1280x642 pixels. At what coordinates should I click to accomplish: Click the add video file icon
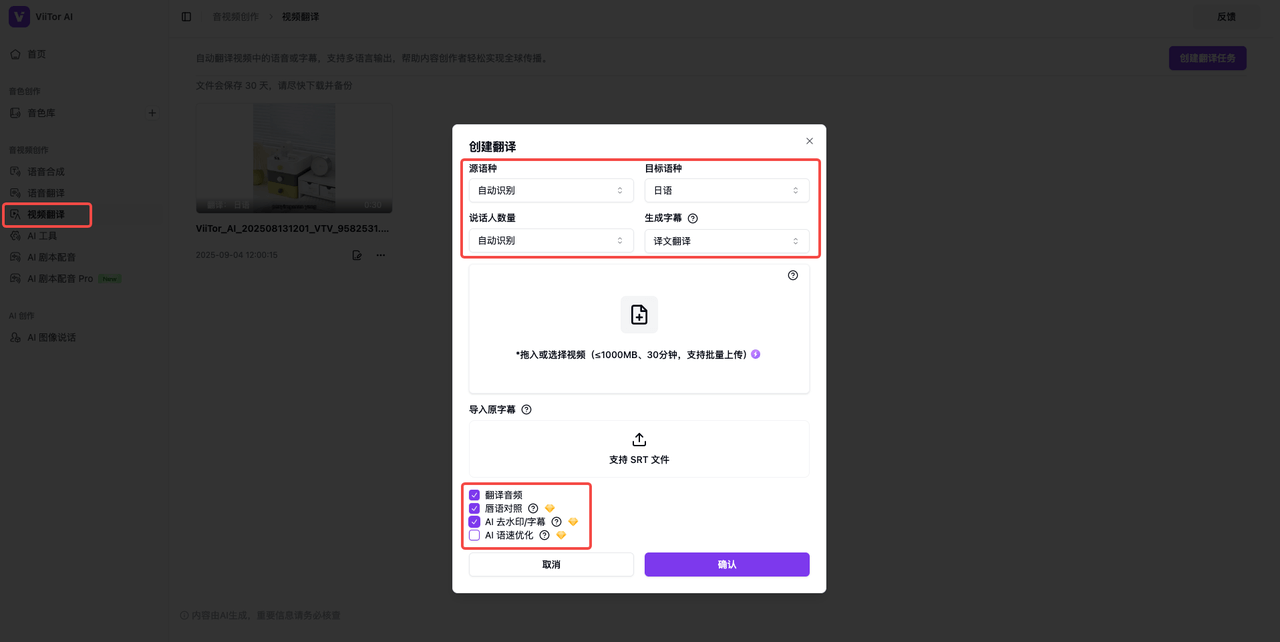[x=639, y=315]
